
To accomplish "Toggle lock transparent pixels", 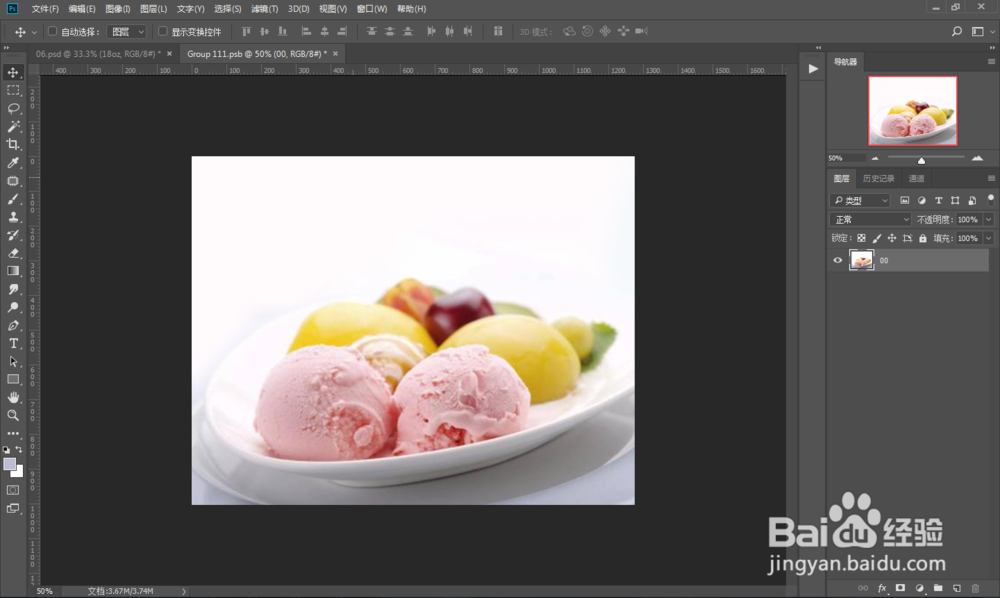I will pos(861,238).
